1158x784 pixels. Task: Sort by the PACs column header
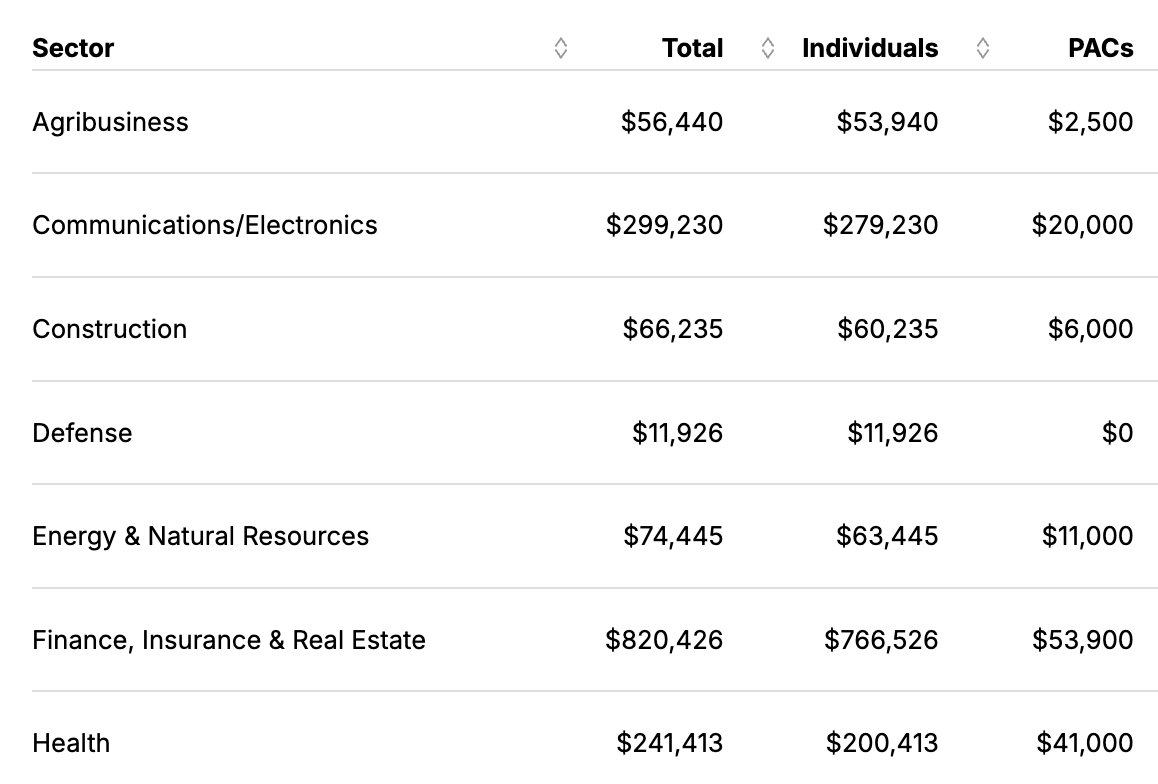[1100, 48]
